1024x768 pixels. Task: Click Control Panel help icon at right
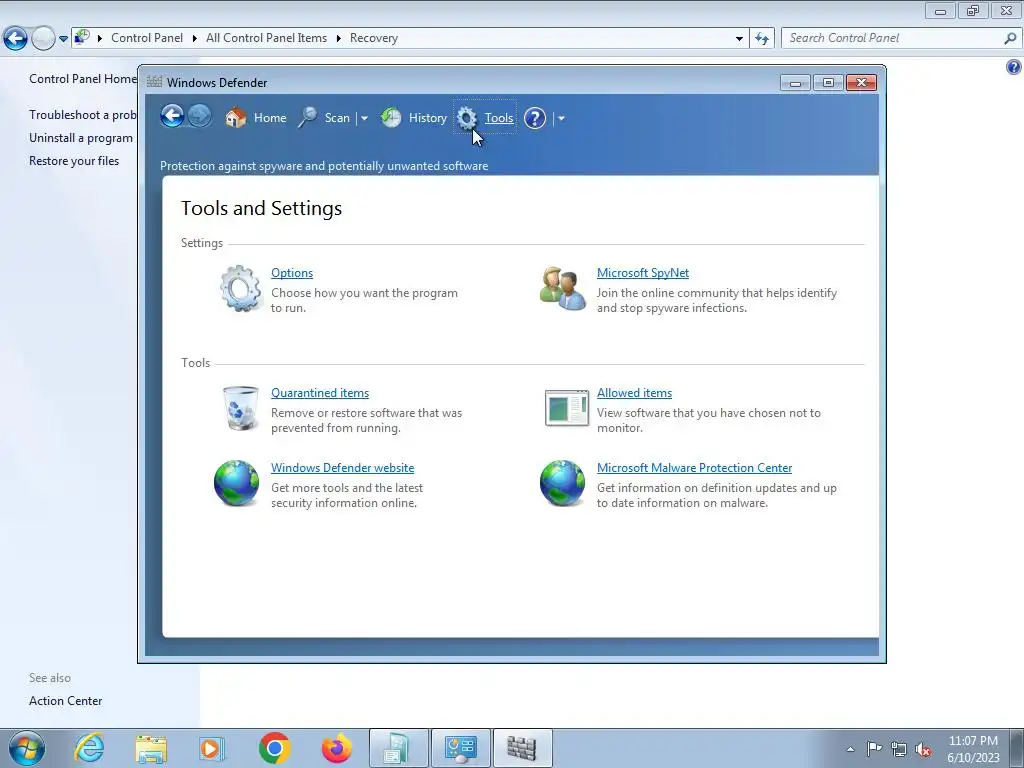pyautogui.click(x=1014, y=67)
